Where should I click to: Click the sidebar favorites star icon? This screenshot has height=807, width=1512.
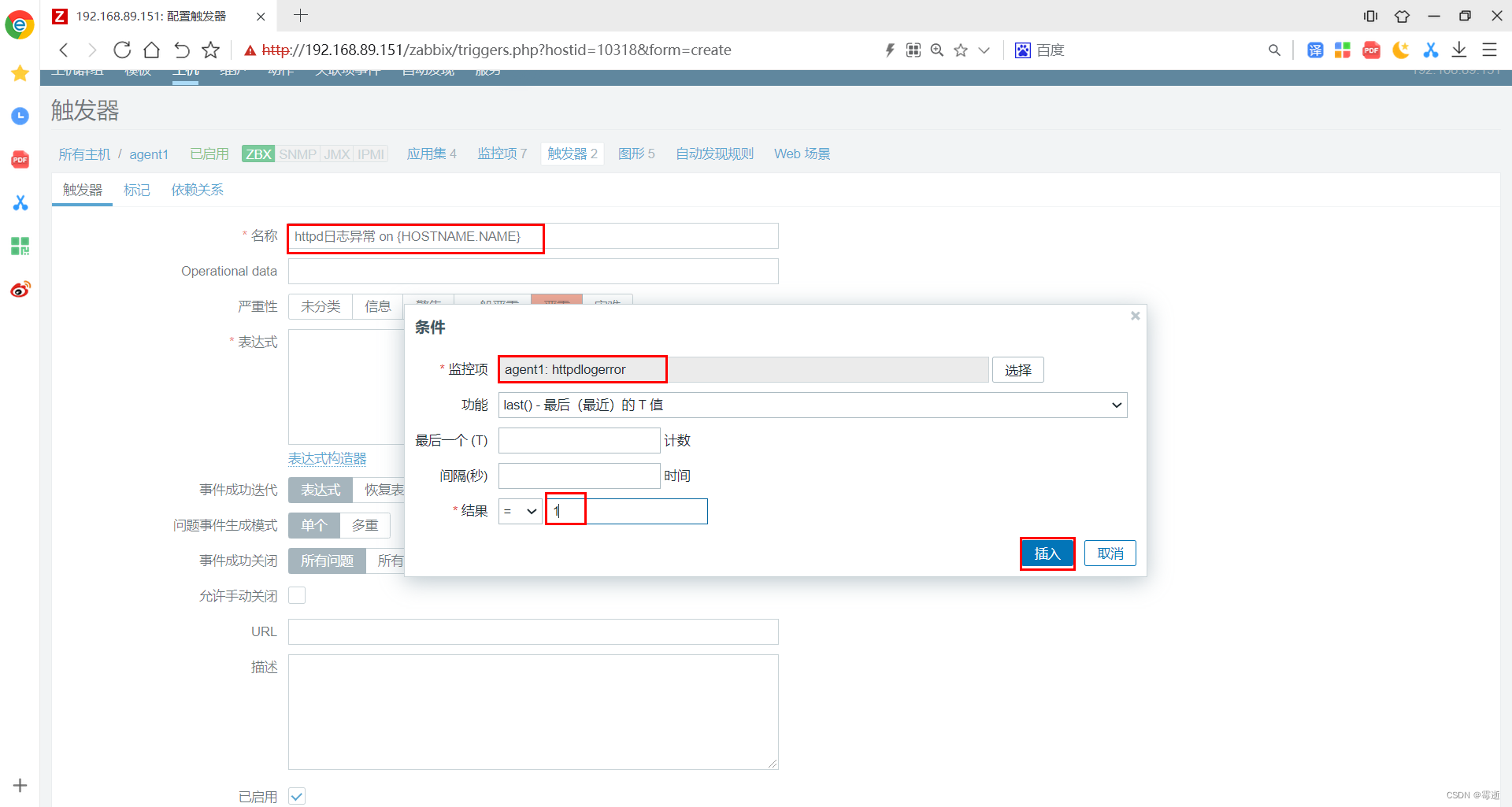[x=20, y=73]
